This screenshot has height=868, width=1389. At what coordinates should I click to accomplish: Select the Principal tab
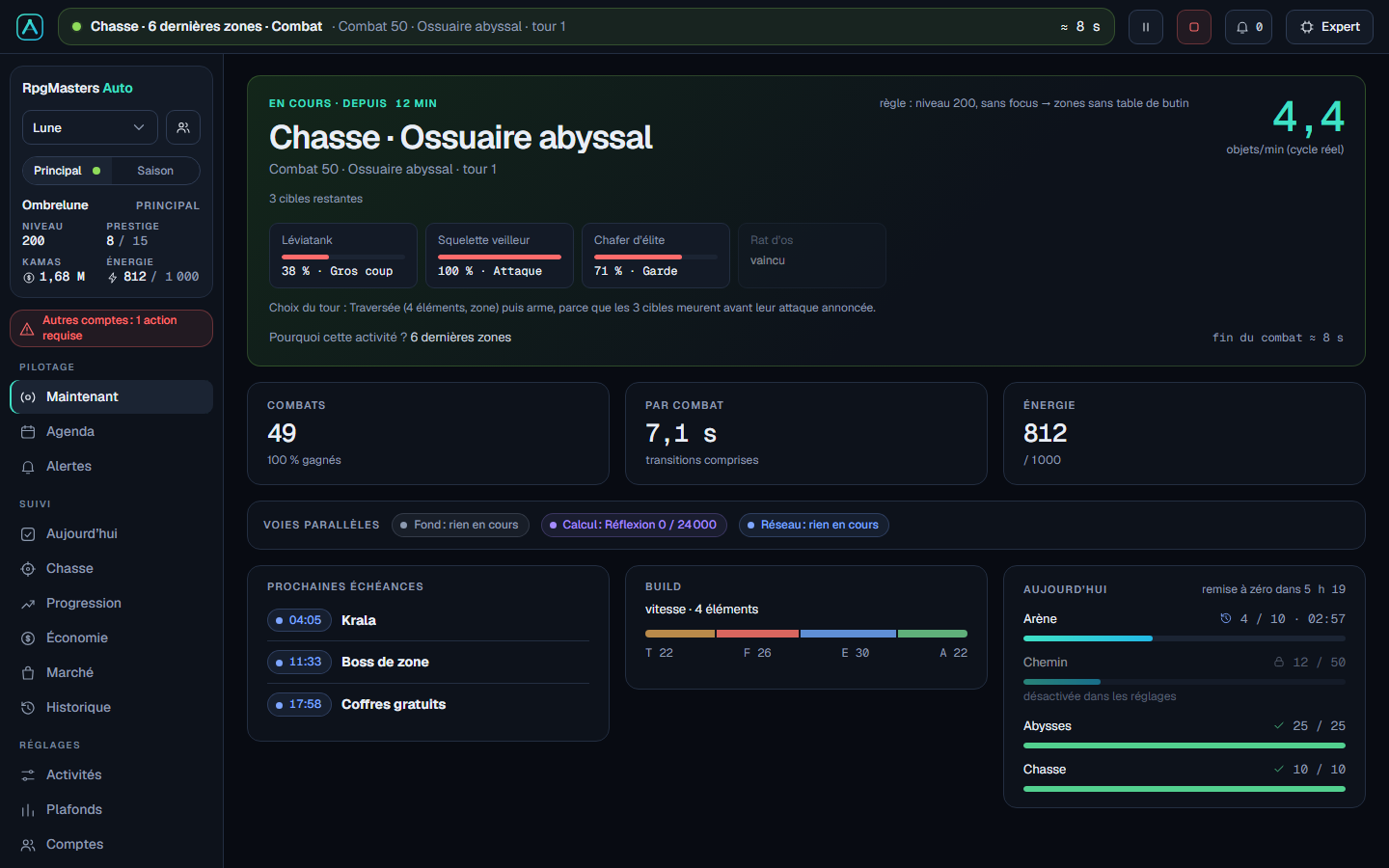pos(67,171)
